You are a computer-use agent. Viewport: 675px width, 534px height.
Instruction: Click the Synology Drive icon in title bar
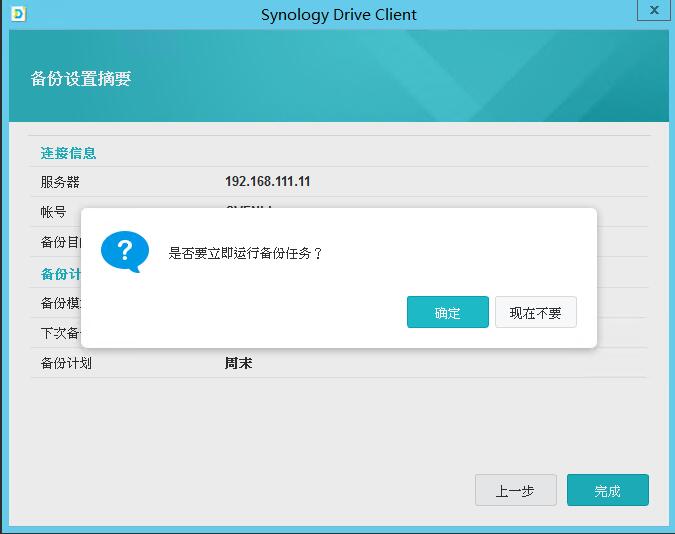(x=18, y=14)
